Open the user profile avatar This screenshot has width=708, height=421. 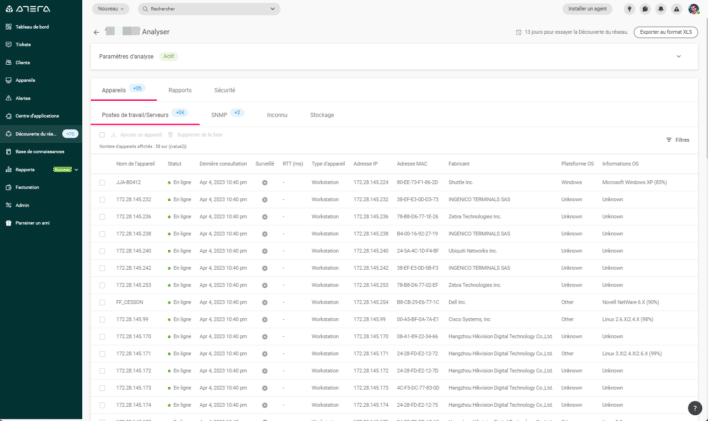tap(693, 8)
